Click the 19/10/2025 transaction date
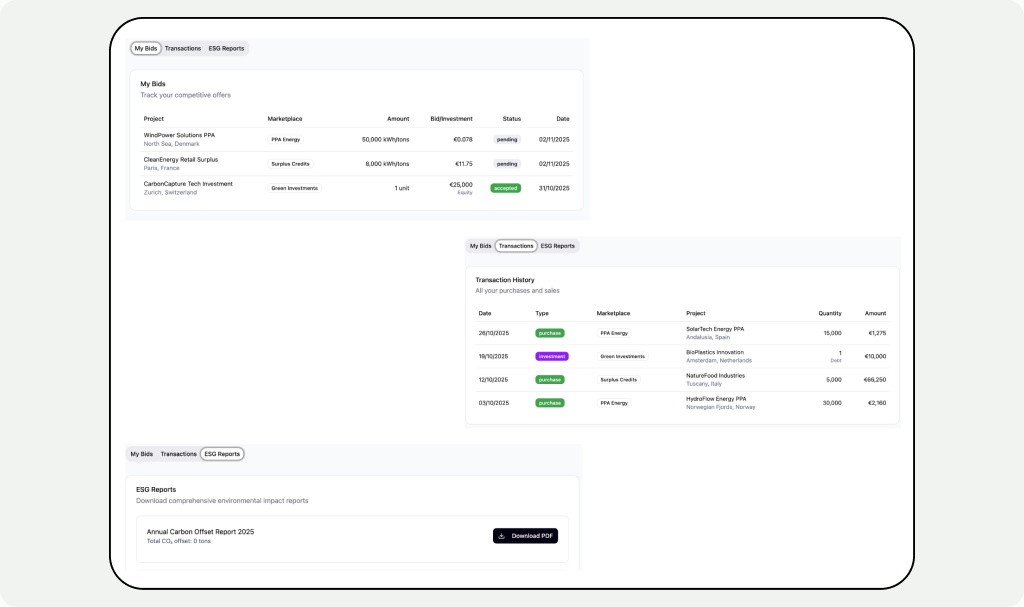1024x607 pixels. coord(494,357)
